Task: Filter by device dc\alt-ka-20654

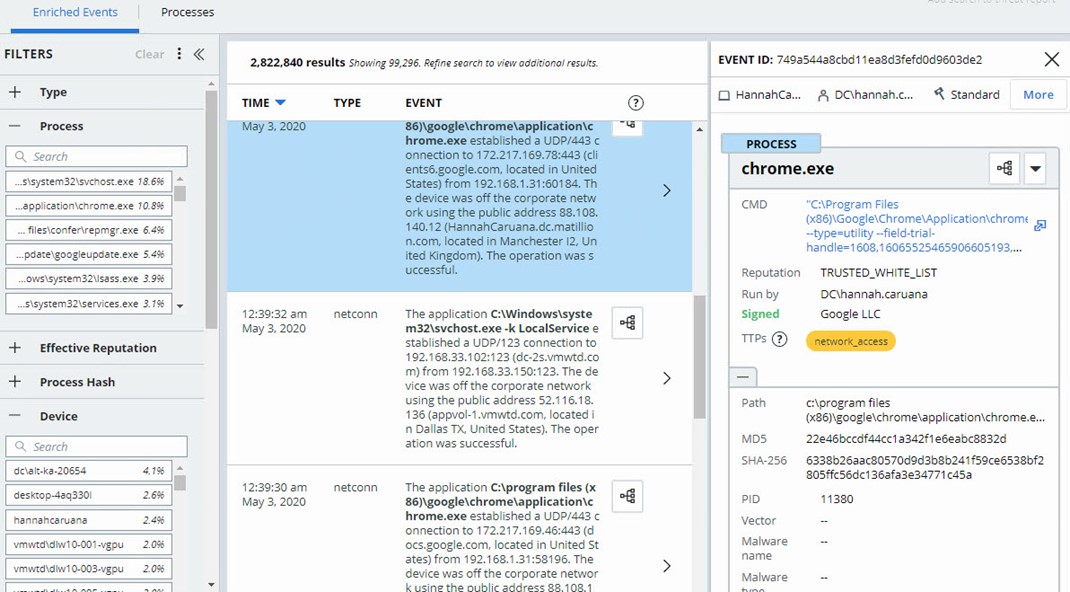Action: [x=89, y=471]
